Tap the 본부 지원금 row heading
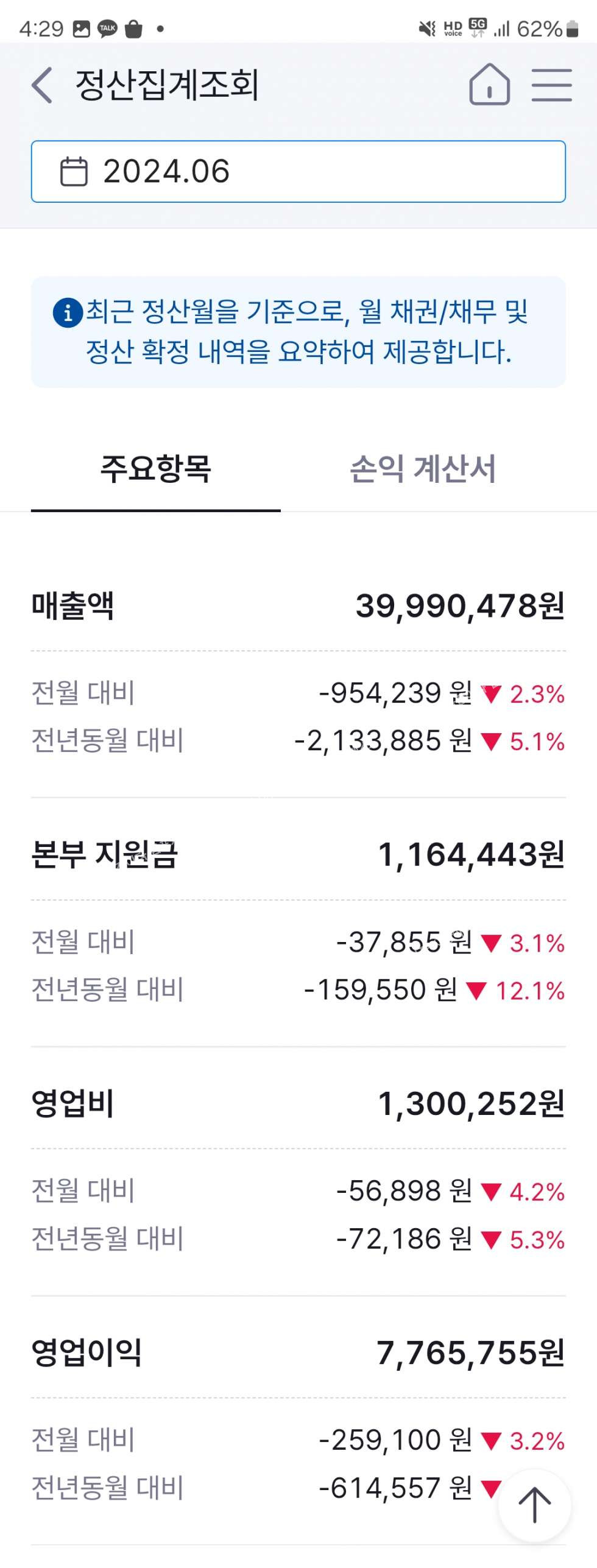 pos(104,854)
